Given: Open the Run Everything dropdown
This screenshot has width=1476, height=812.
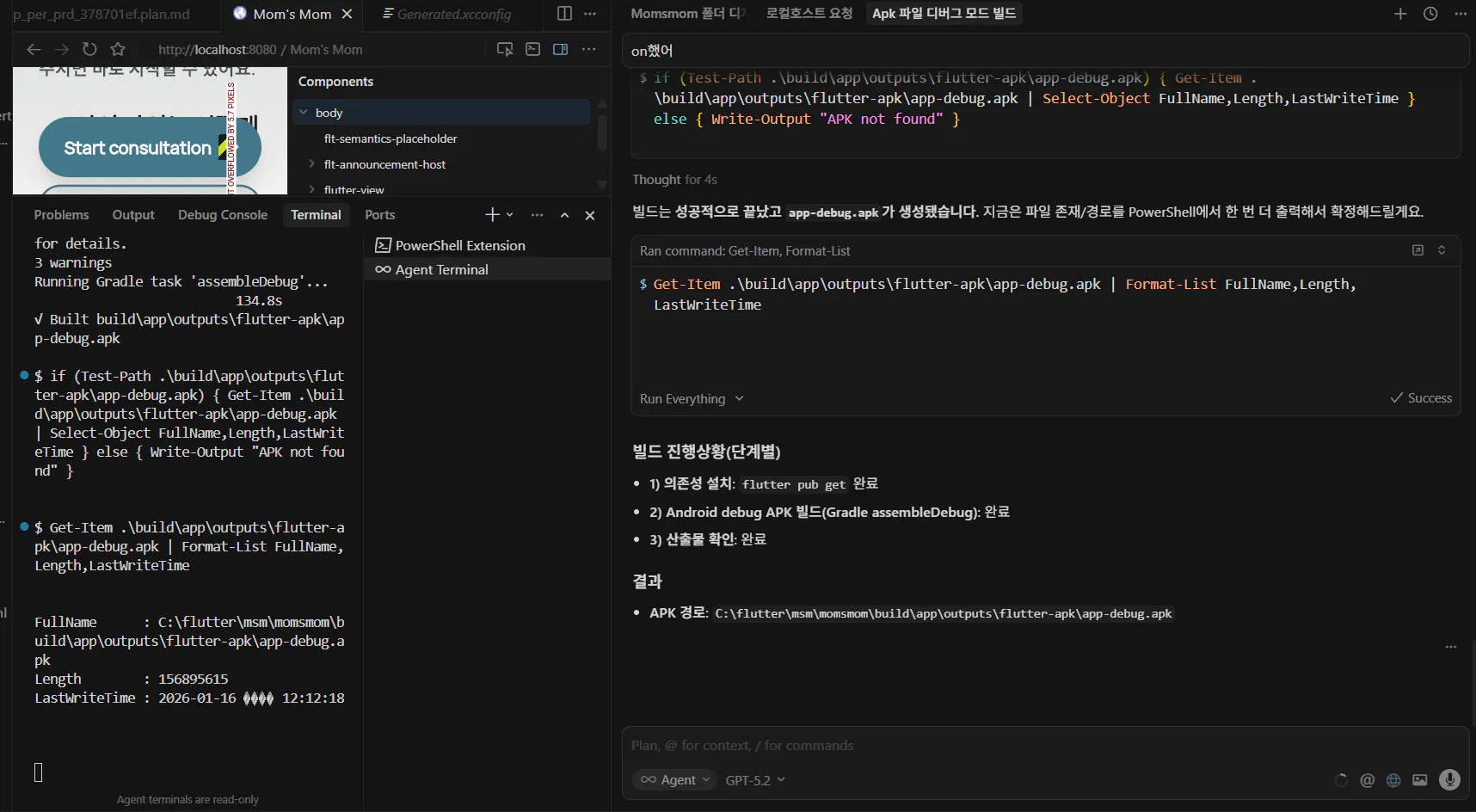Looking at the screenshot, I should point(692,399).
